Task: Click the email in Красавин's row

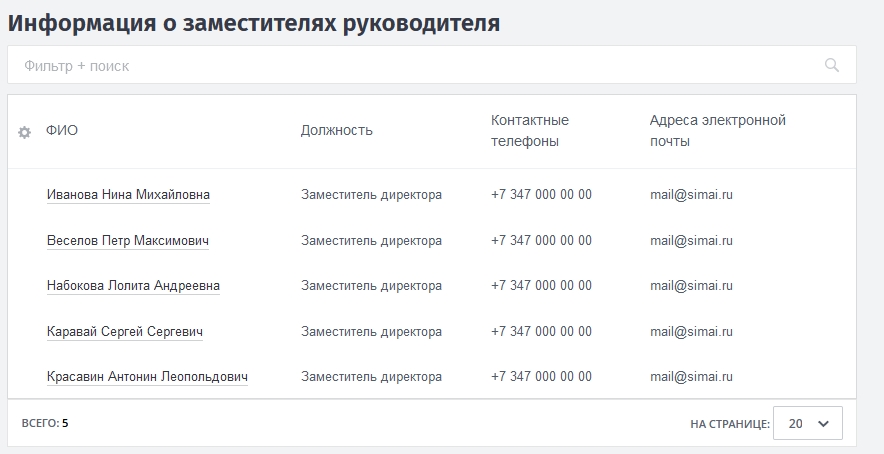Action: coord(691,377)
